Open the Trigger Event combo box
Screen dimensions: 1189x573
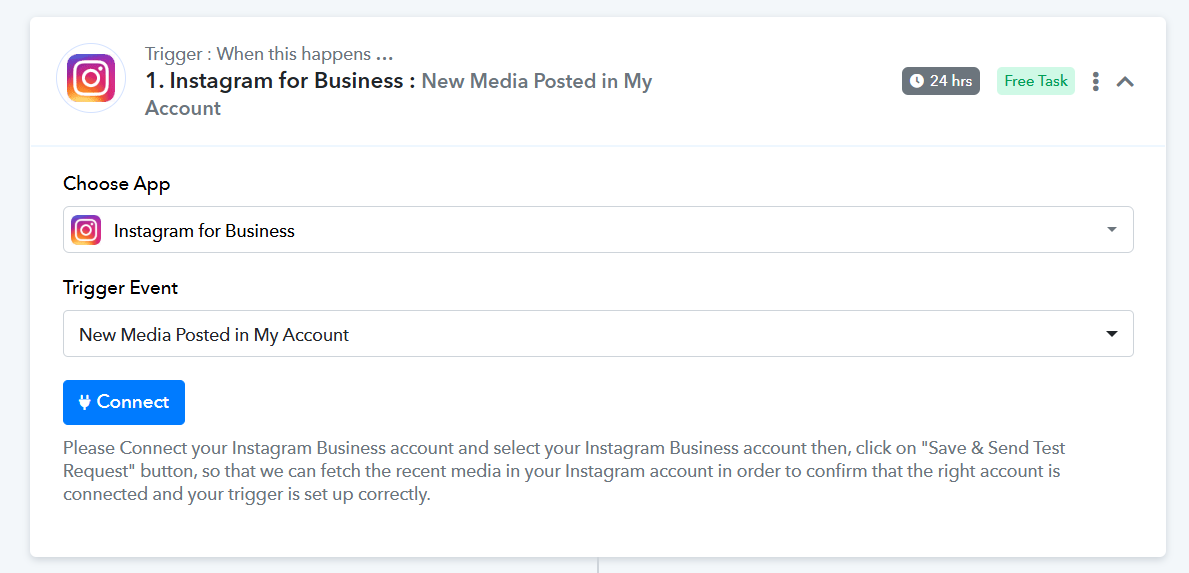click(x=598, y=334)
